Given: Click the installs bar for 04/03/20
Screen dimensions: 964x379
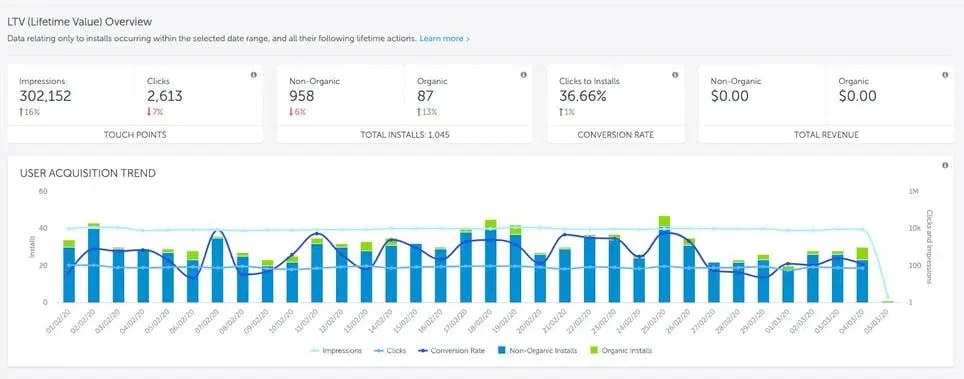Looking at the screenshot, I should point(863,275).
